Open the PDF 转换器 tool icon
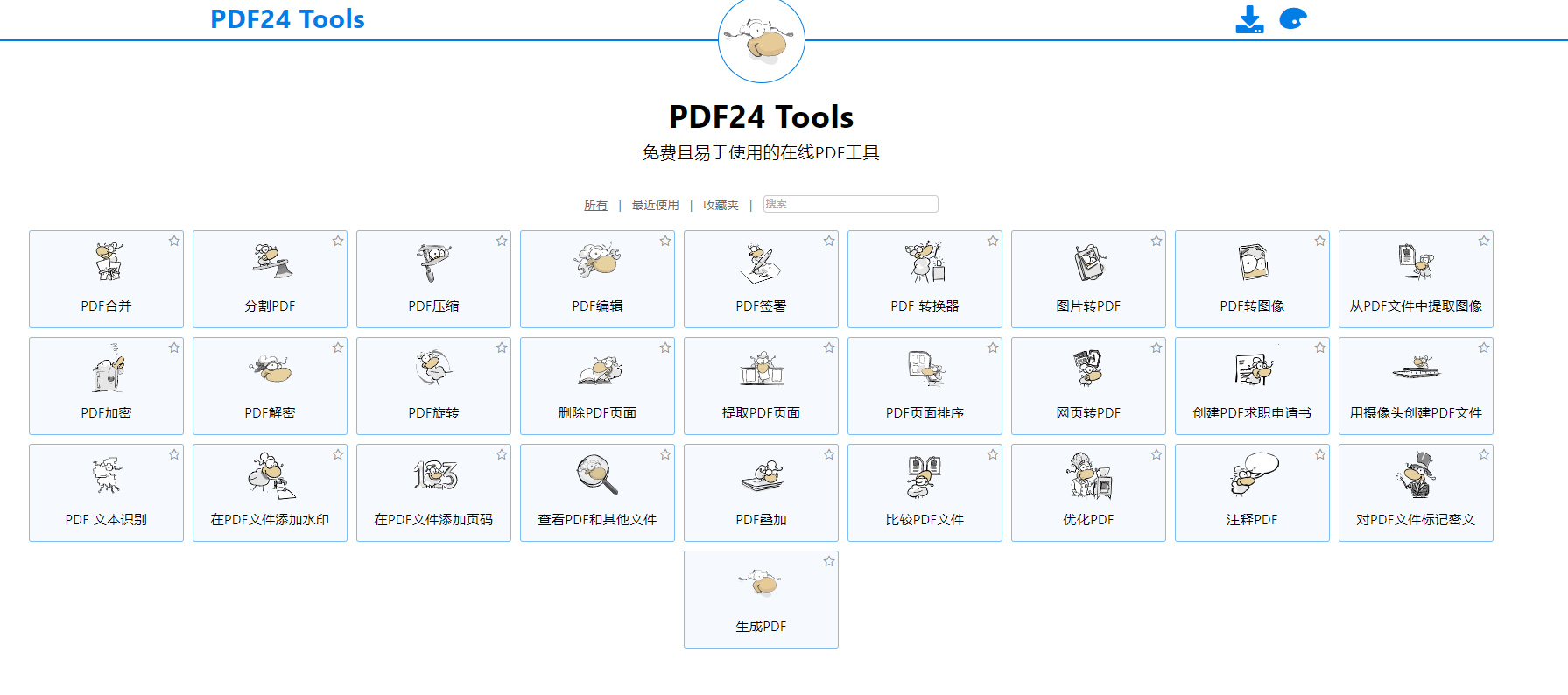Viewport: 1568px width, 695px height. point(925,262)
